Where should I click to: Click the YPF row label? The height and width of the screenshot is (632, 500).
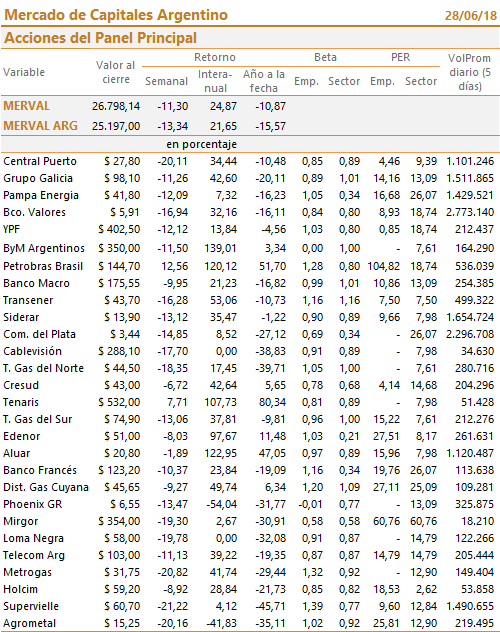[x=12, y=229]
